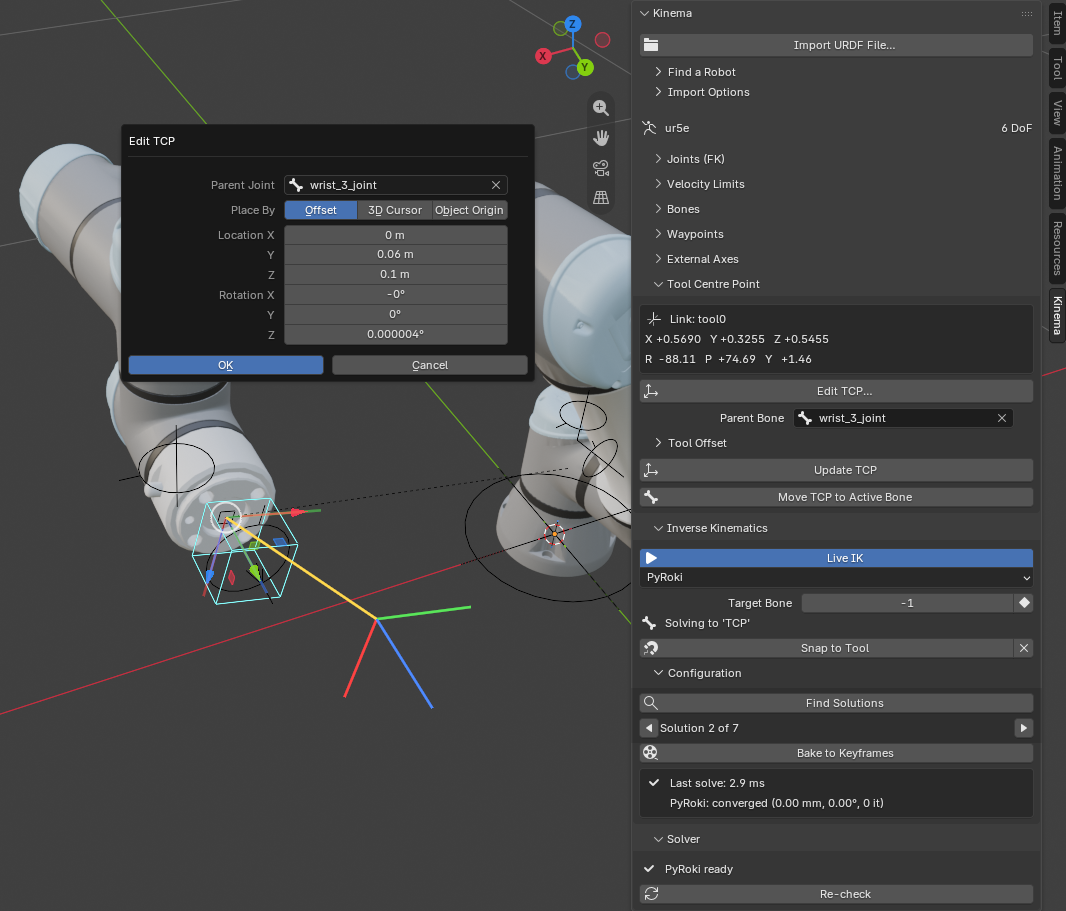Remove snap with X beside Snap to Tool
Screen dimensions: 1066x911
(x=1024, y=648)
